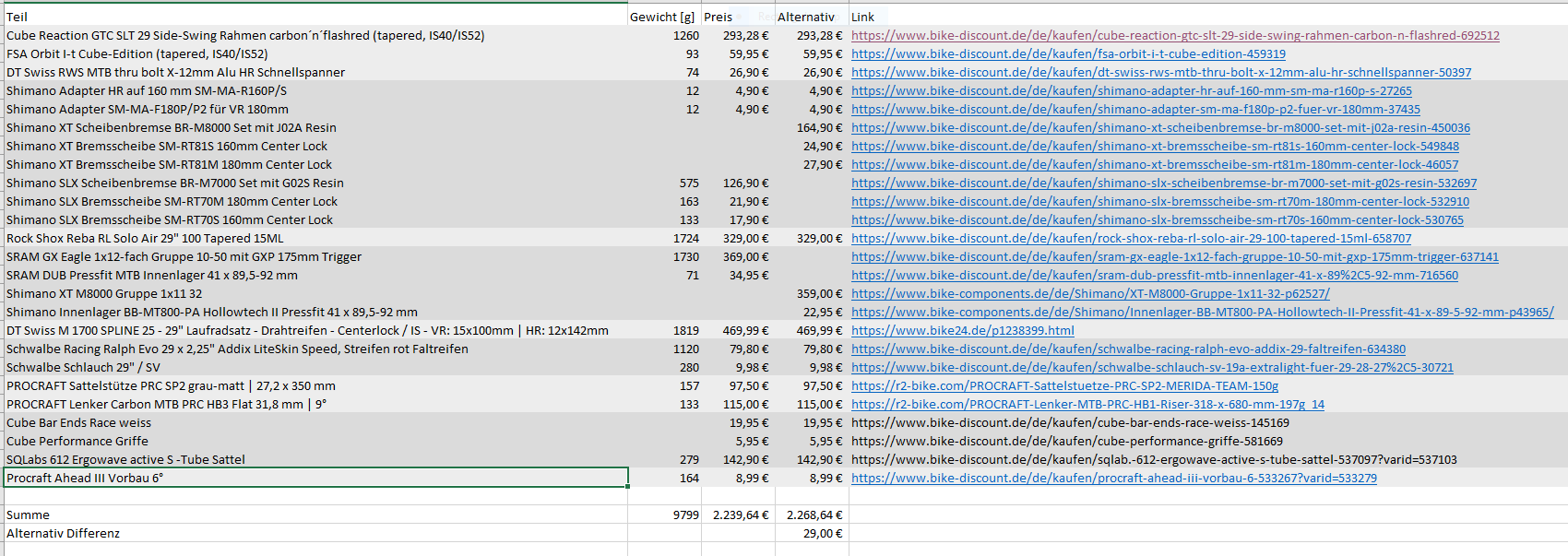Screen dimensions: 1568x556
Task: Select the Shimano XT M8000 alternative 359,00 €
Action: point(812,293)
